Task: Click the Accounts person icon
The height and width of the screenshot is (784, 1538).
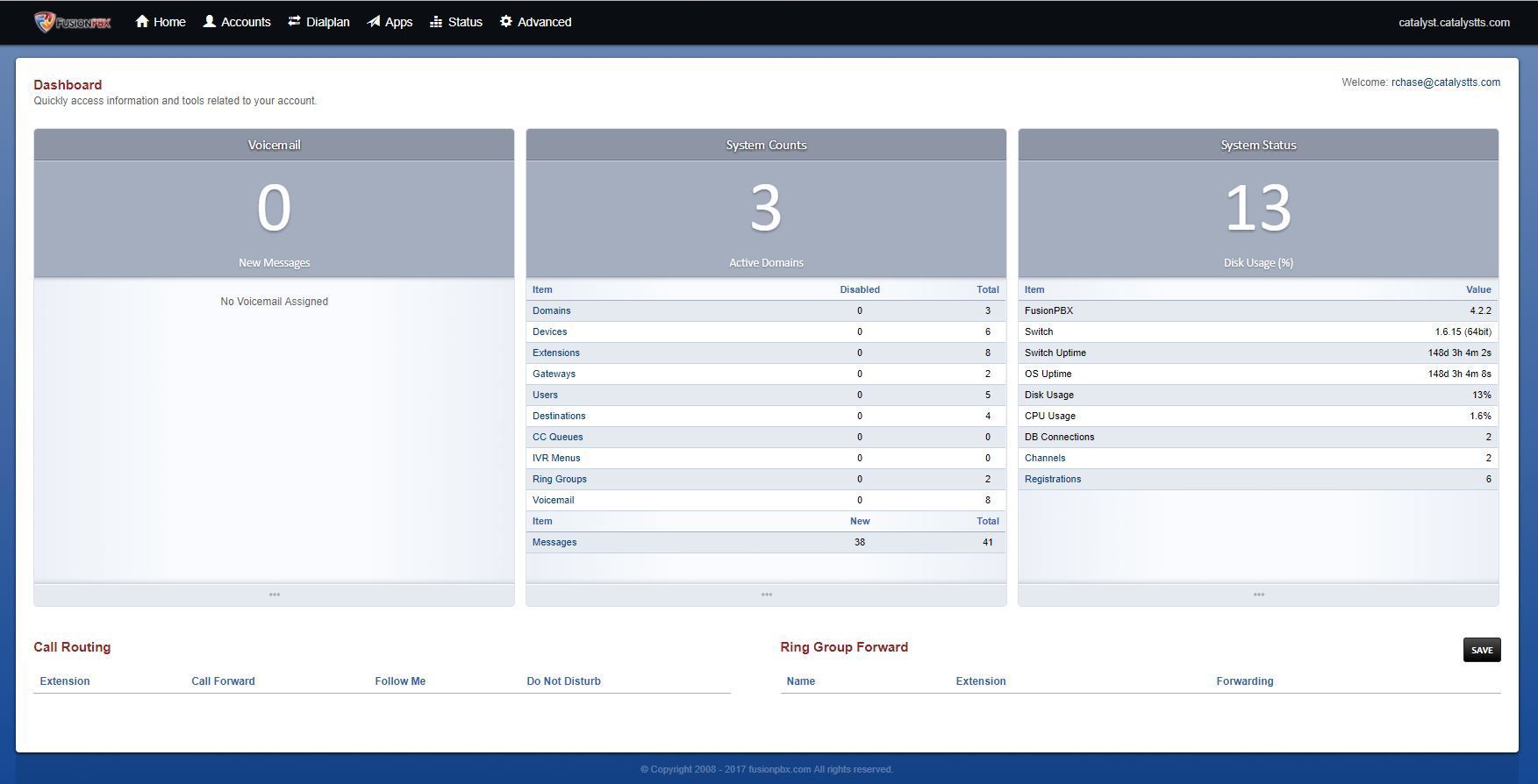Action: pos(210,21)
